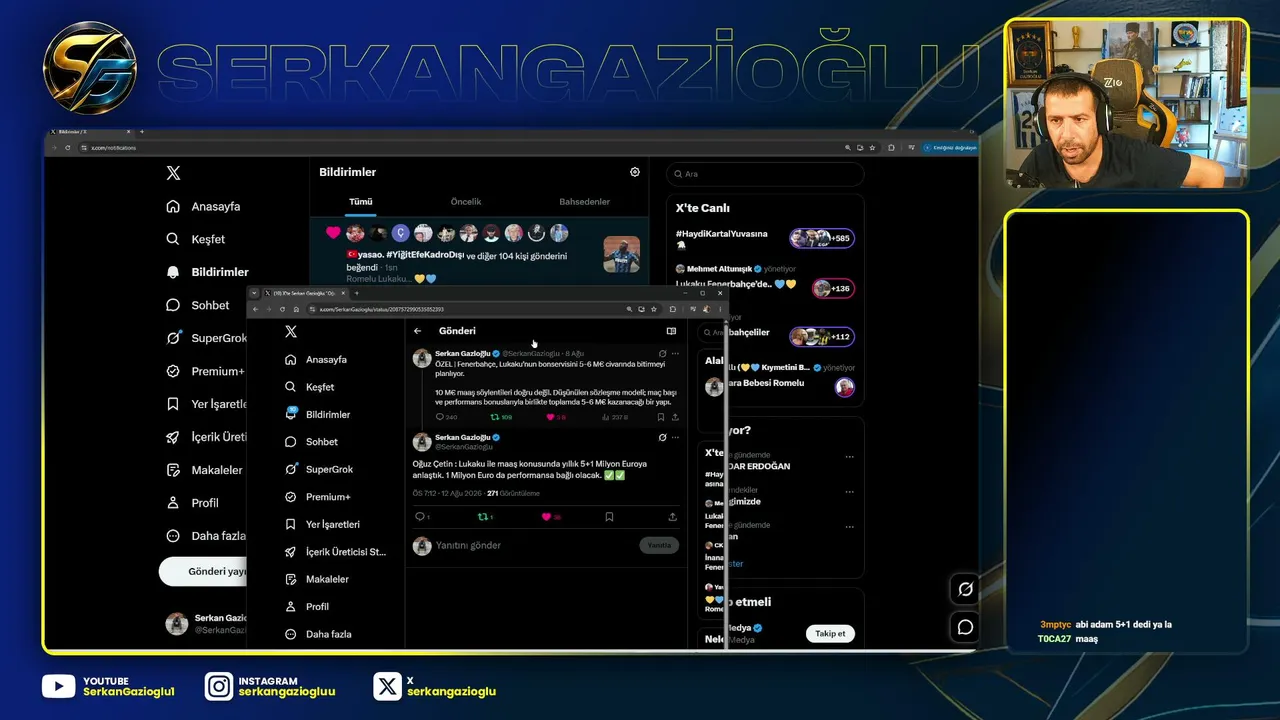The width and height of the screenshot is (1280, 720).
Task: Open more options on the ÖZEL post
Action: coord(675,353)
